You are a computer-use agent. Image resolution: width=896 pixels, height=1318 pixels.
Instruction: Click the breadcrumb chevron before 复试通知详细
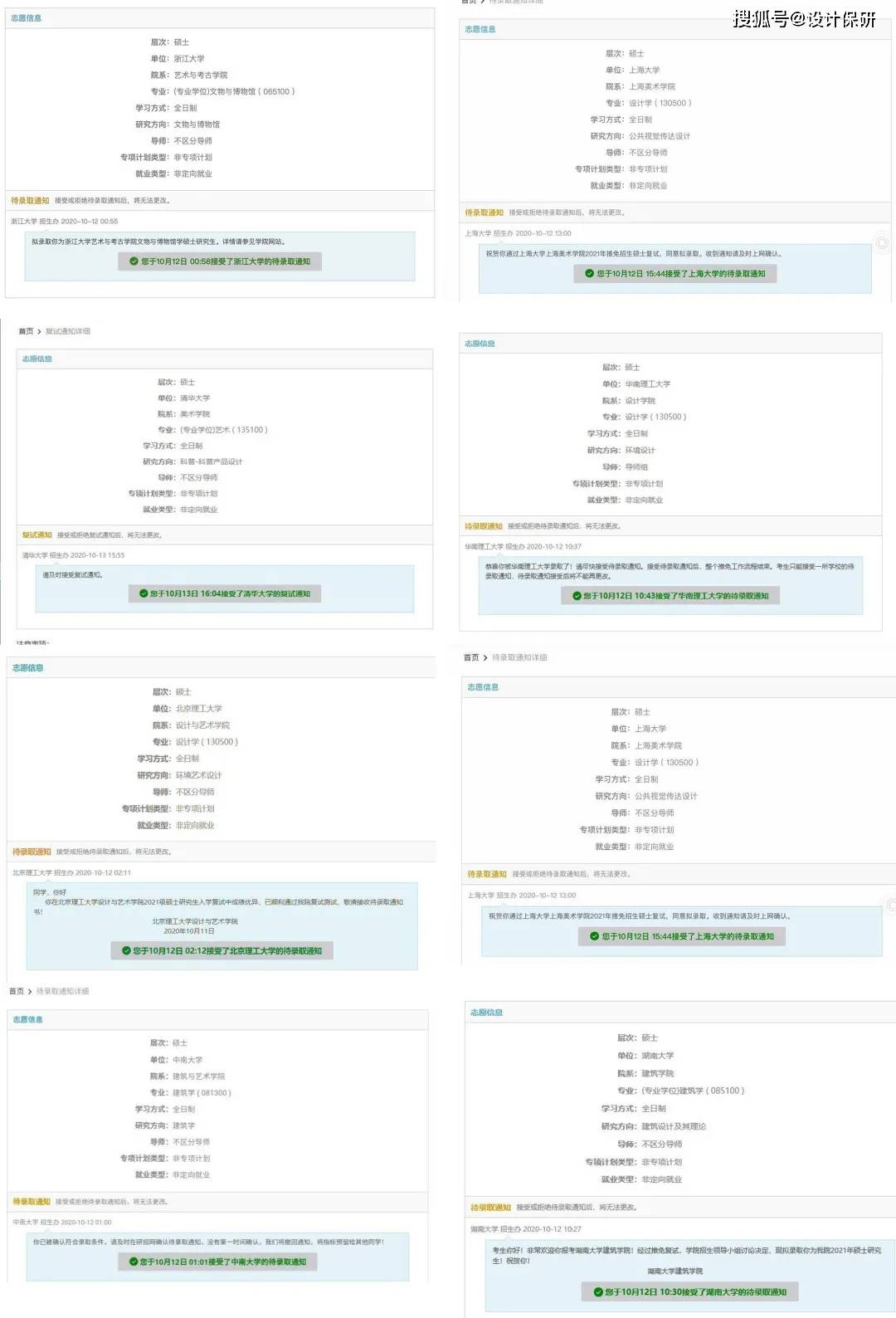[x=39, y=331]
